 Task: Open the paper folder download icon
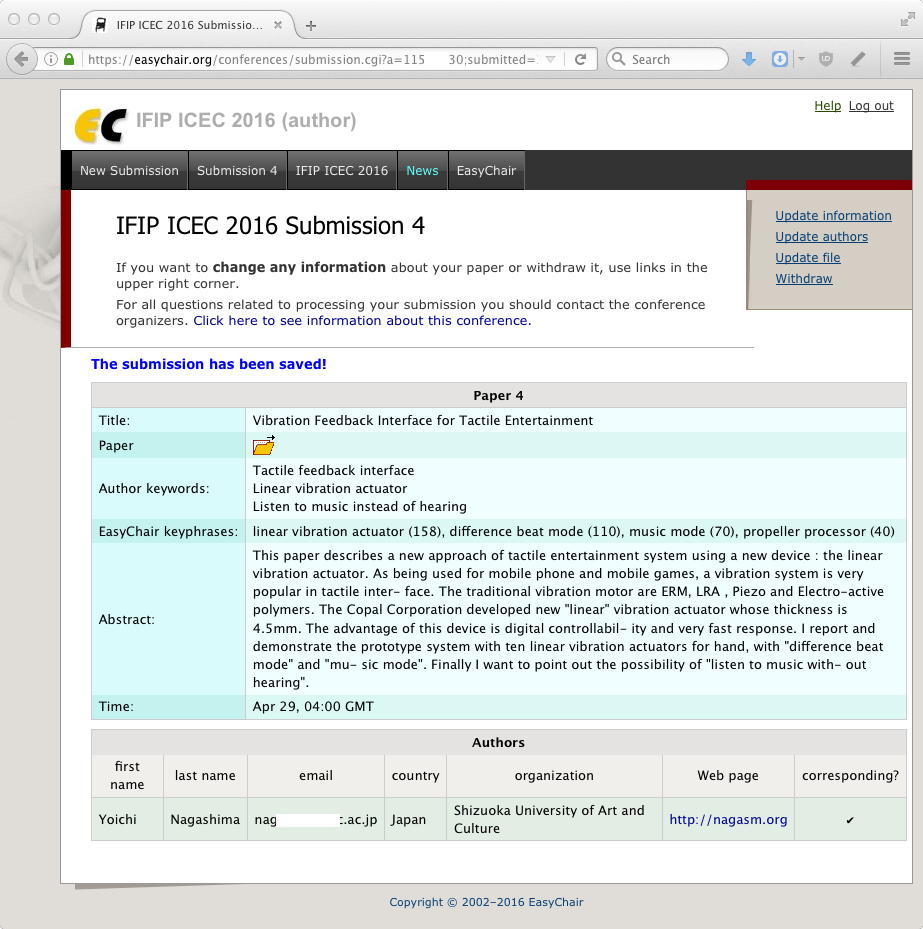coord(264,445)
